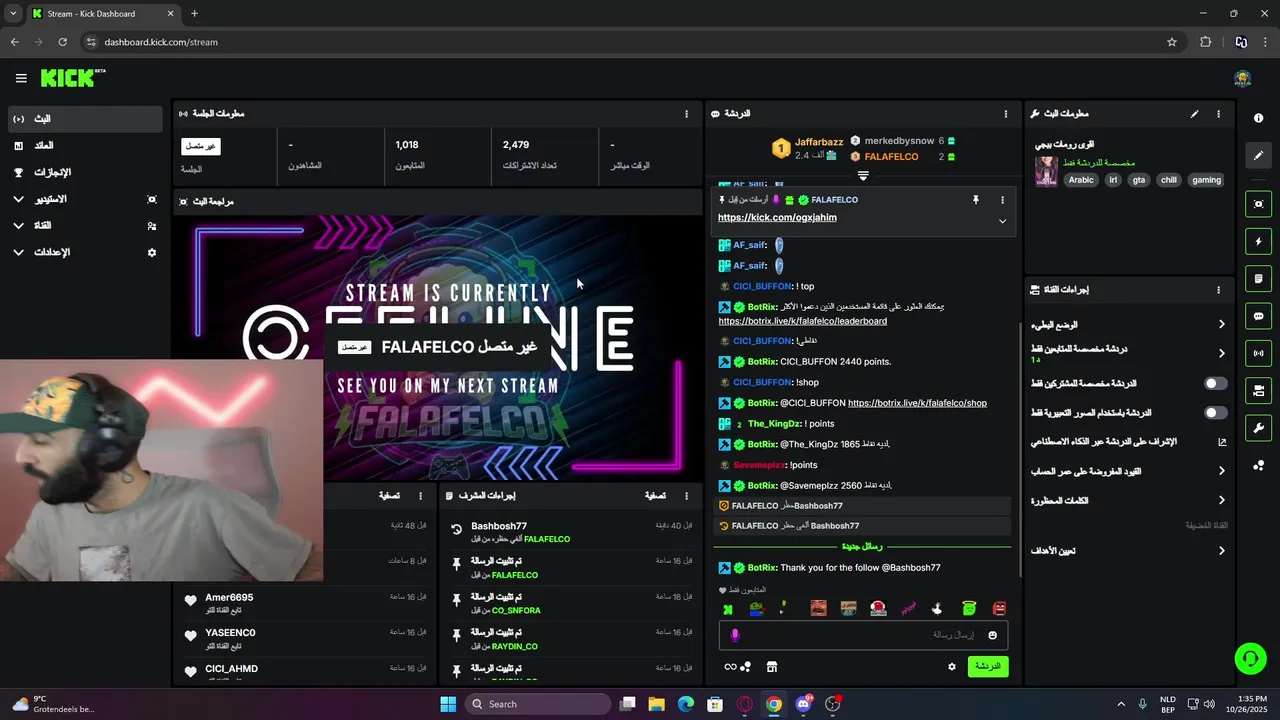Open botrix shop link in chat

pyautogui.click(x=917, y=403)
